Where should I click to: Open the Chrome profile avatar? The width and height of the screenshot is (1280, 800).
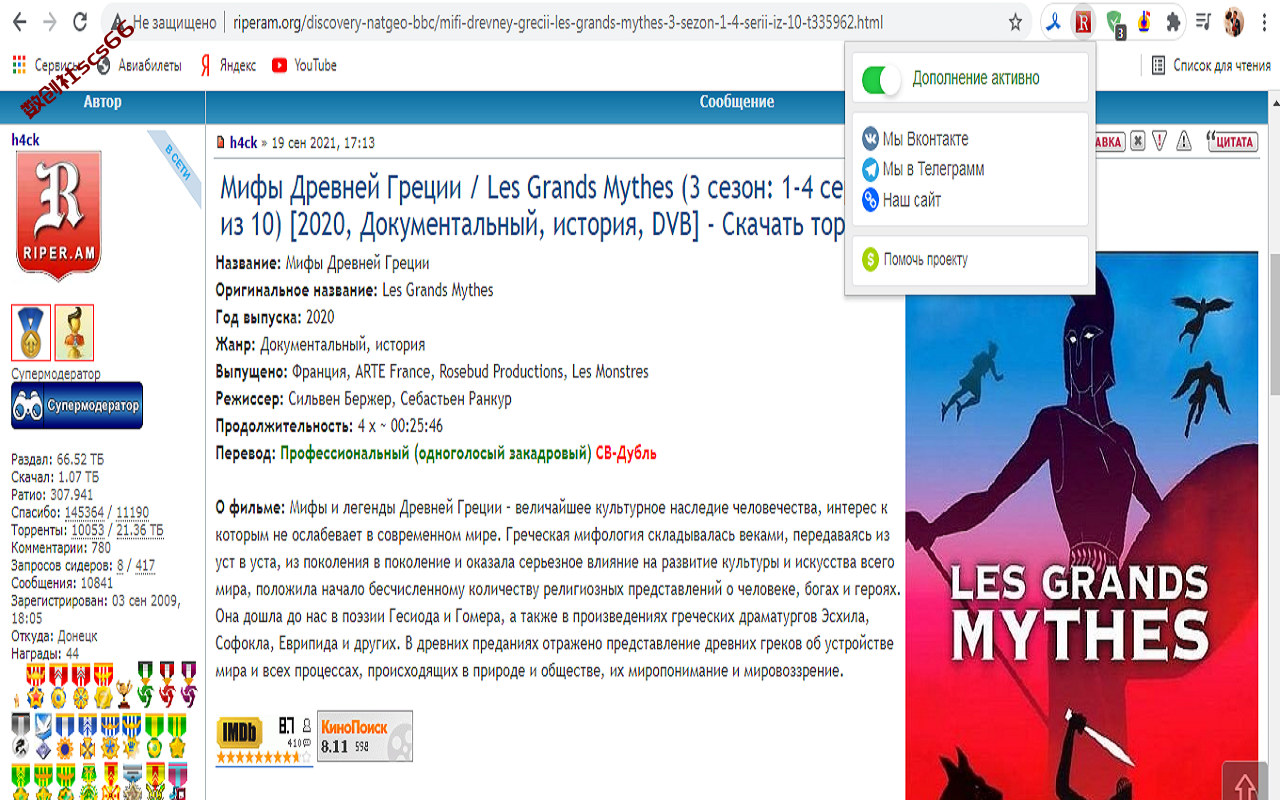pos(1234,22)
